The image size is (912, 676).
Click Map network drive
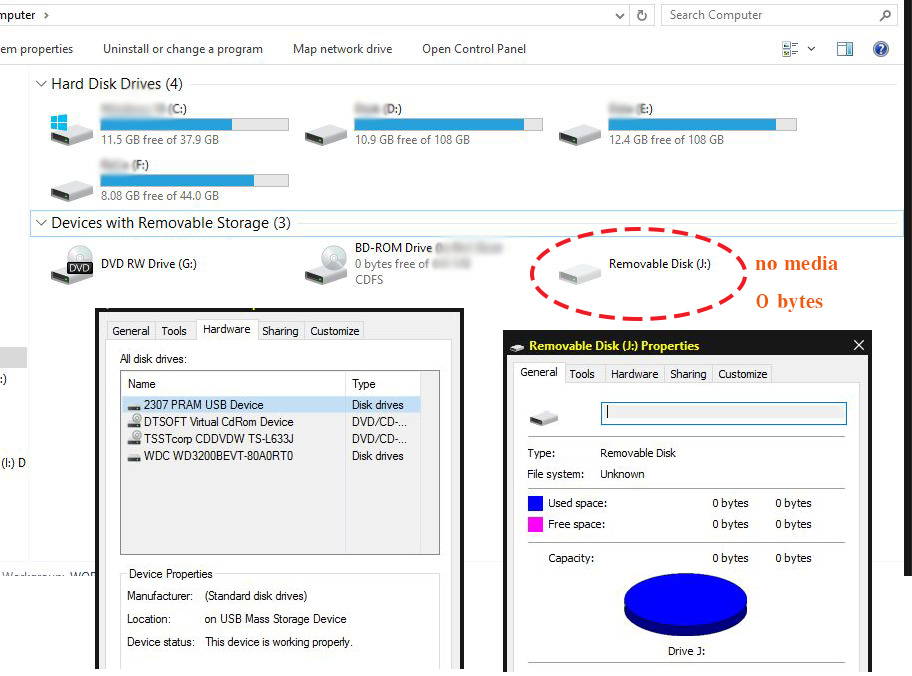click(343, 49)
